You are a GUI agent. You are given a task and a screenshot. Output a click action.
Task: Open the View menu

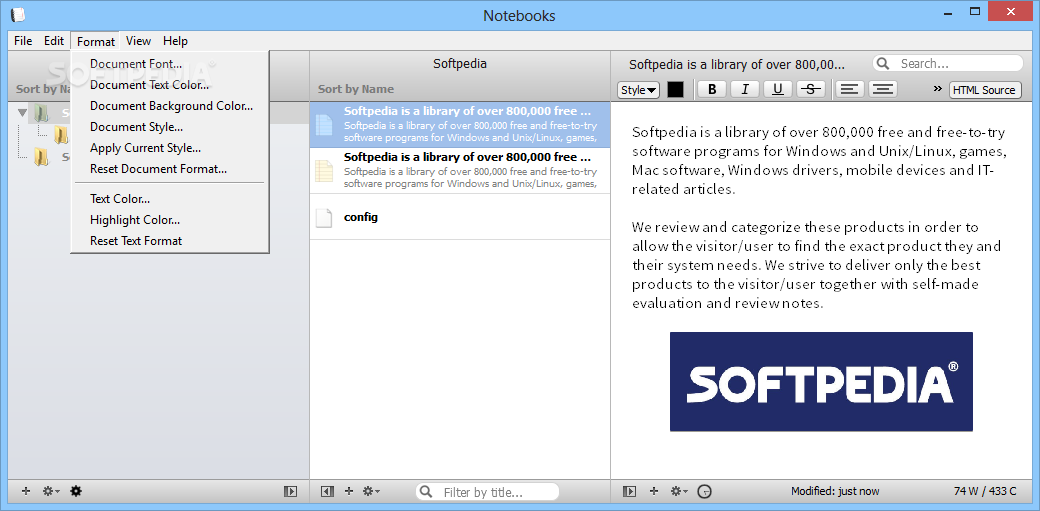(x=138, y=41)
